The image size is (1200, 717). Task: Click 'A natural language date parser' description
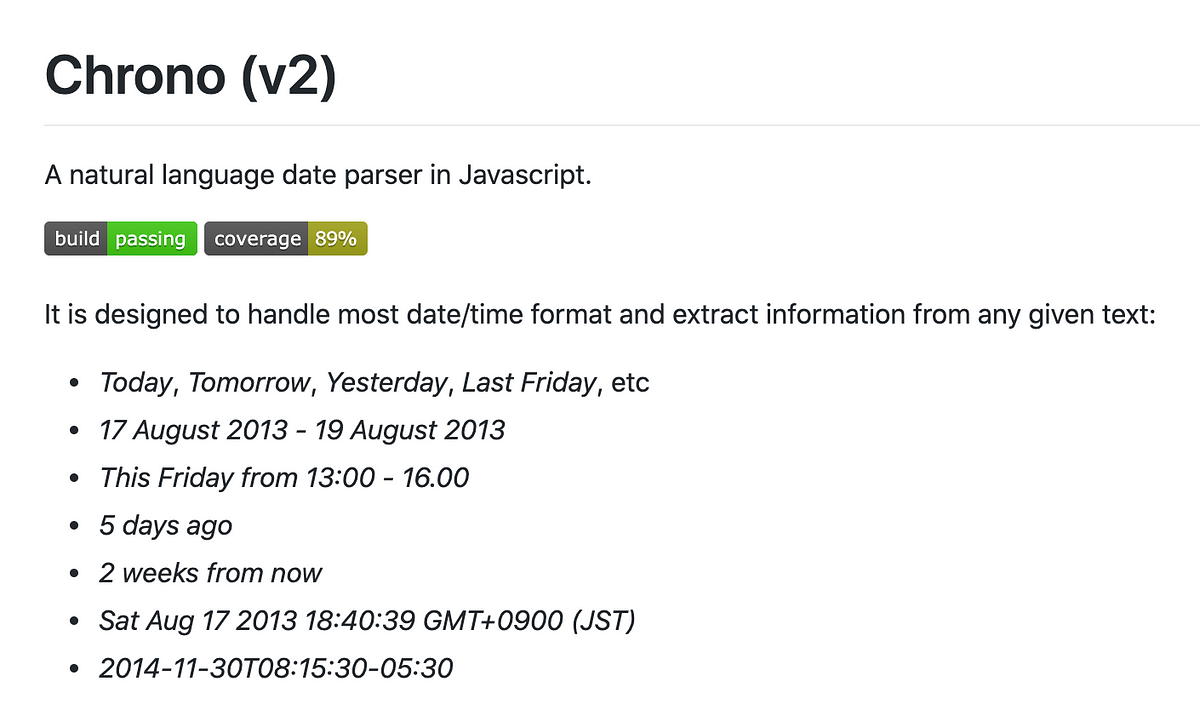point(319,177)
